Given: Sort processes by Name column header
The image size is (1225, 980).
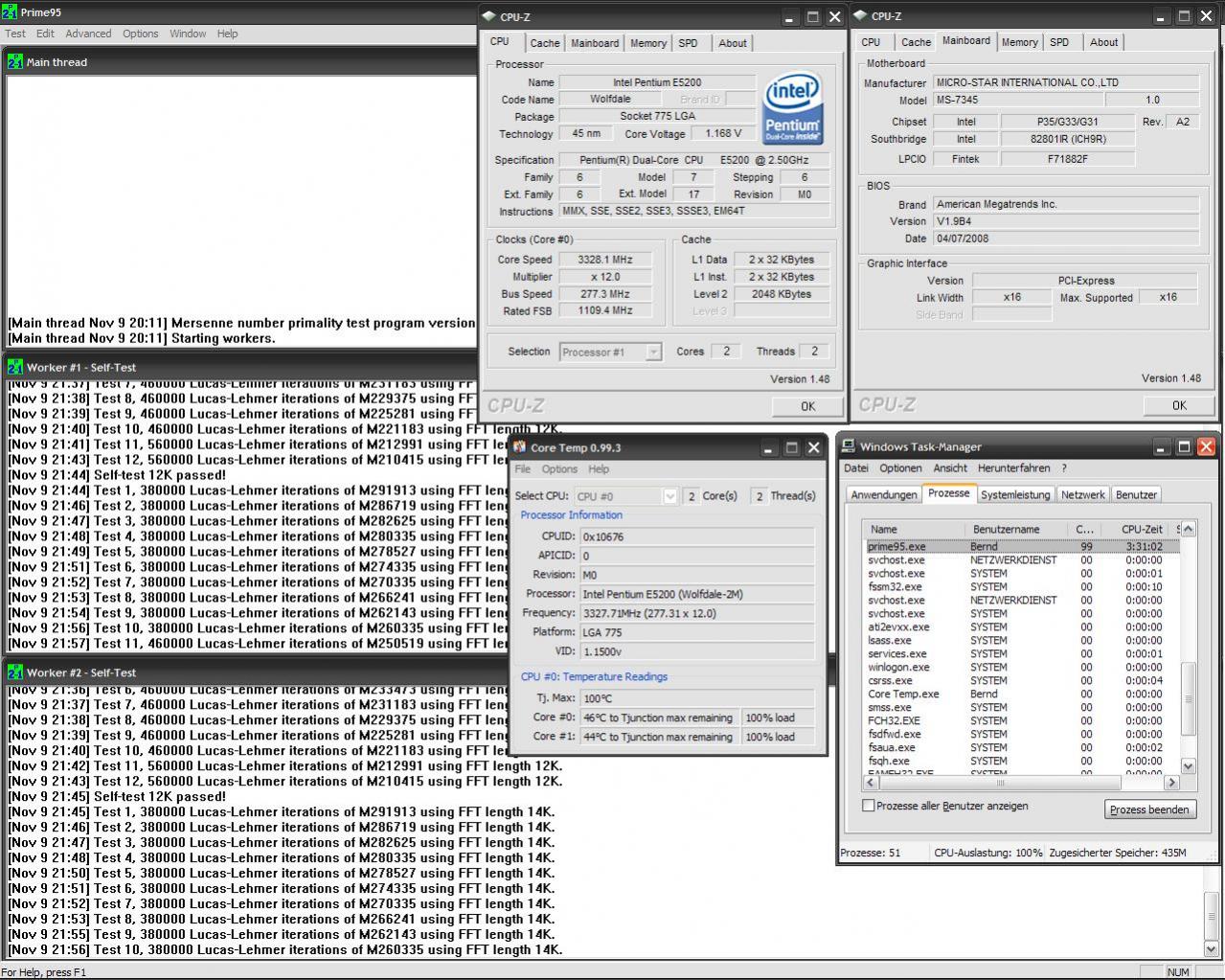Looking at the screenshot, I should click(x=914, y=529).
